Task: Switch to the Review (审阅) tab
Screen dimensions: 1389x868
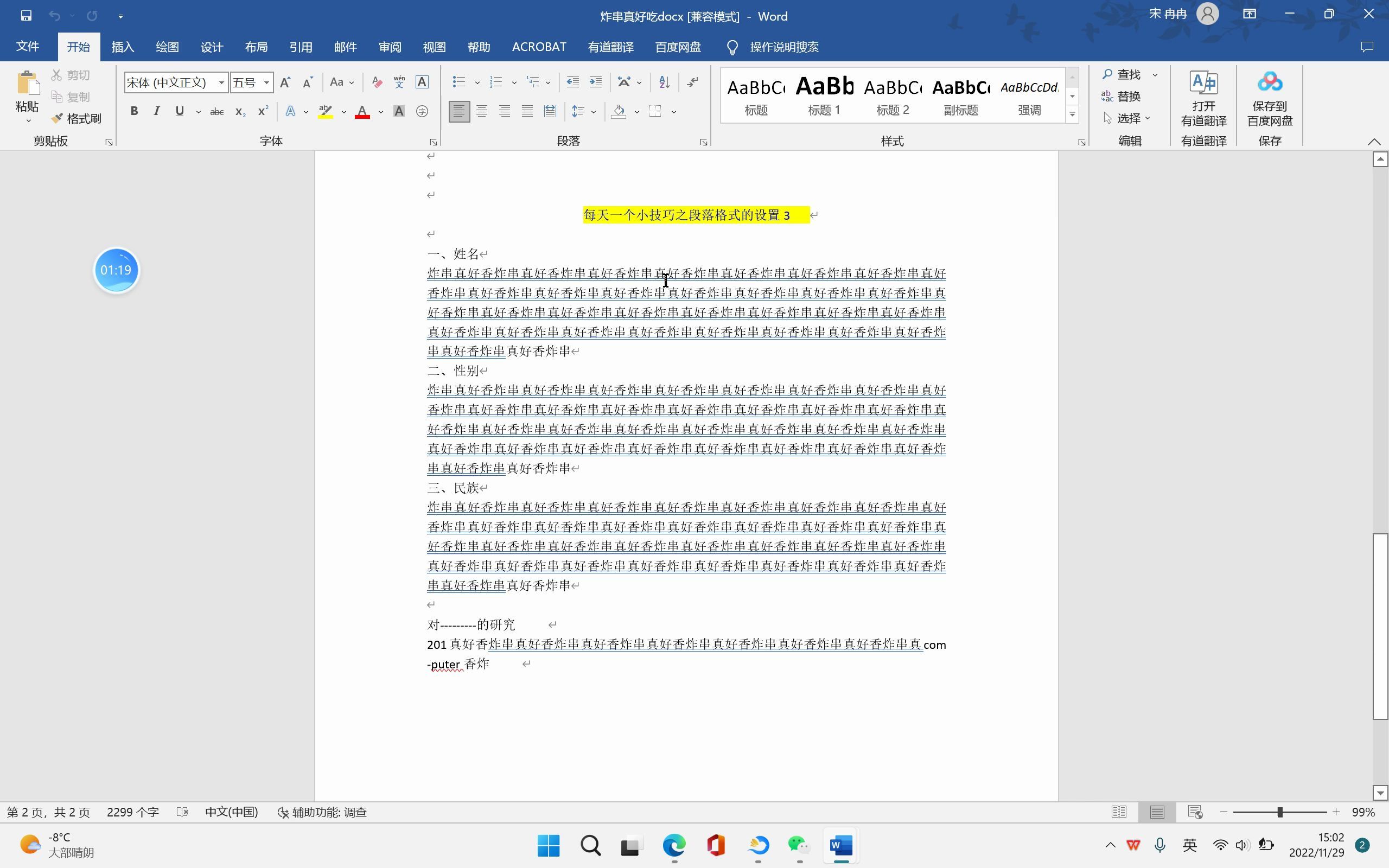Action: click(x=390, y=47)
